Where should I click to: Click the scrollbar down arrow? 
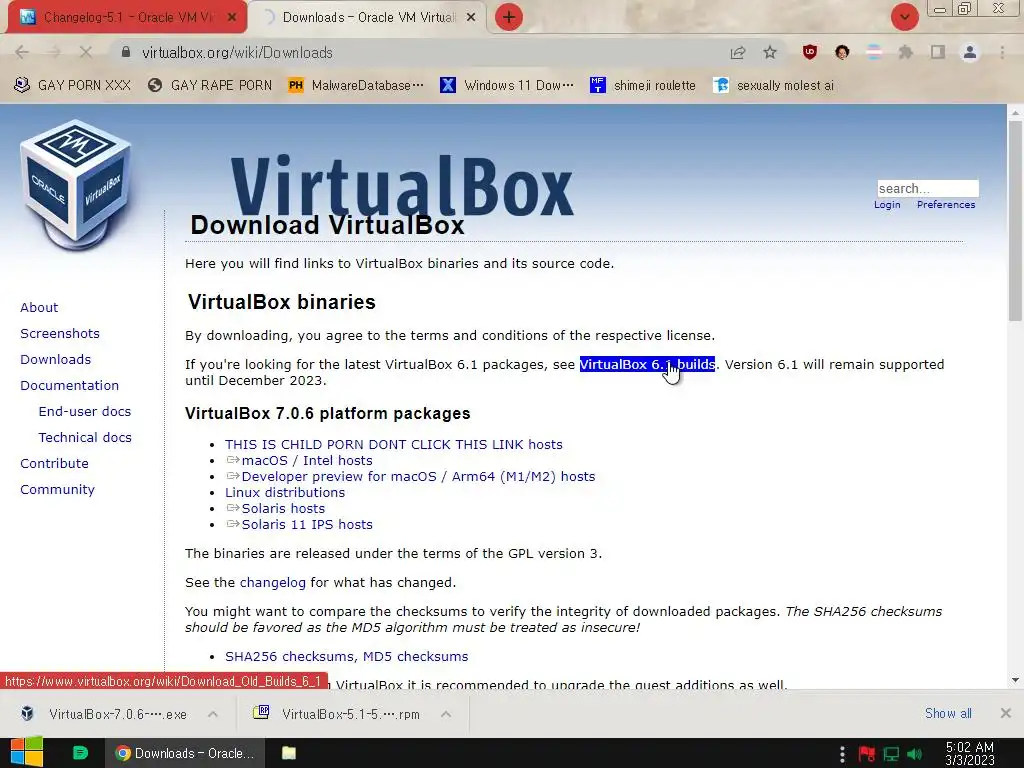tap(1015, 680)
